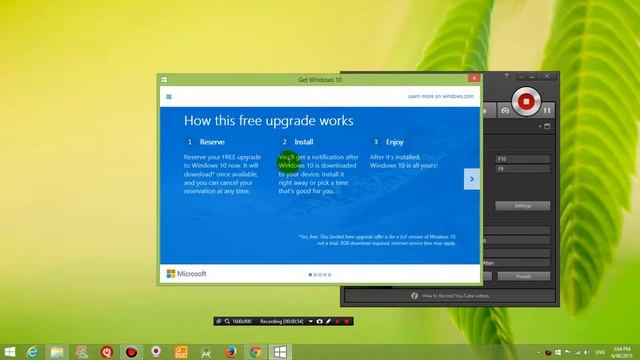Viewport: 640px width, 360px height.
Task: Switch to Get Windows 10 taskbar button
Action: 280,352
